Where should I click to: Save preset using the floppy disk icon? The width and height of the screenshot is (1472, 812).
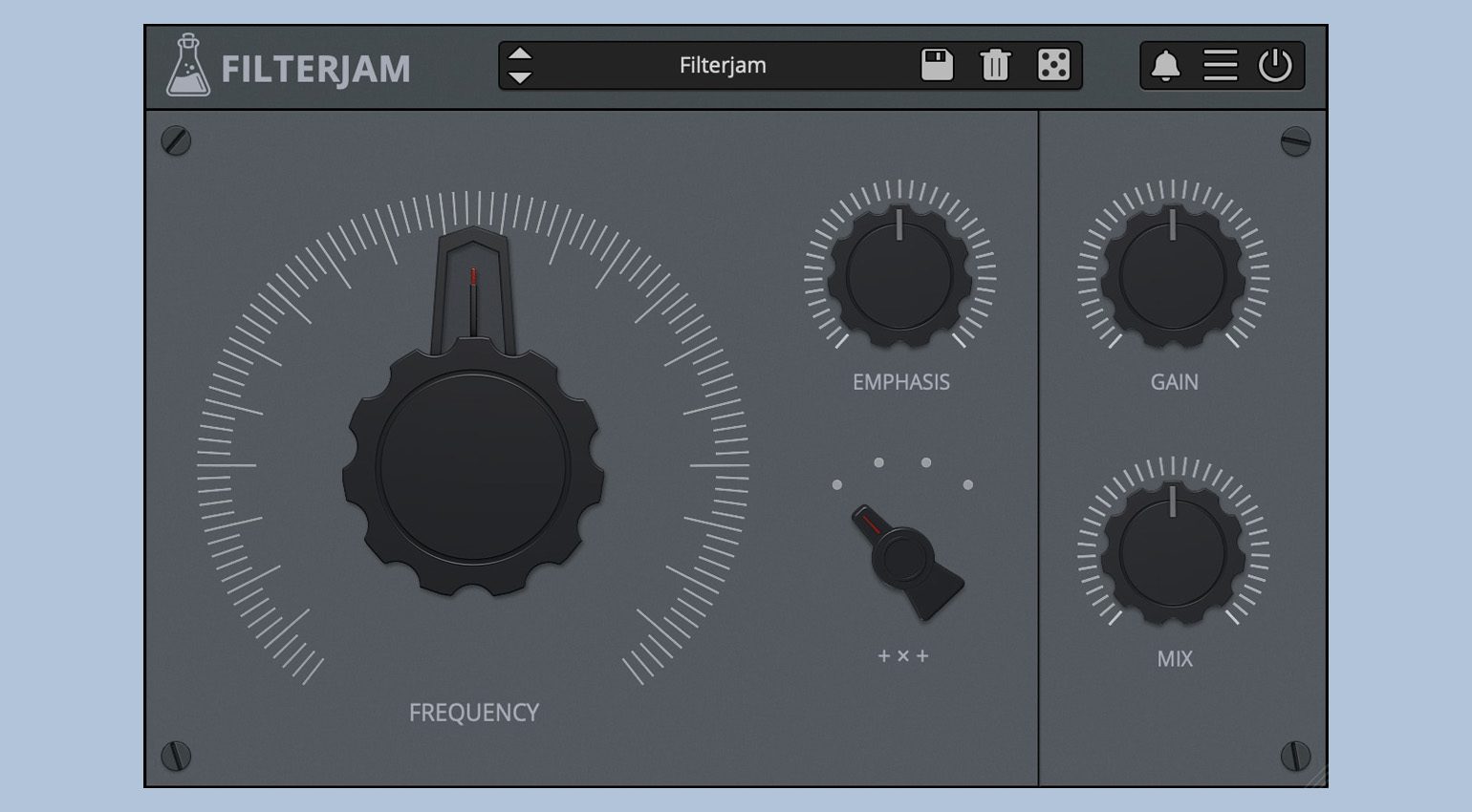(937, 65)
